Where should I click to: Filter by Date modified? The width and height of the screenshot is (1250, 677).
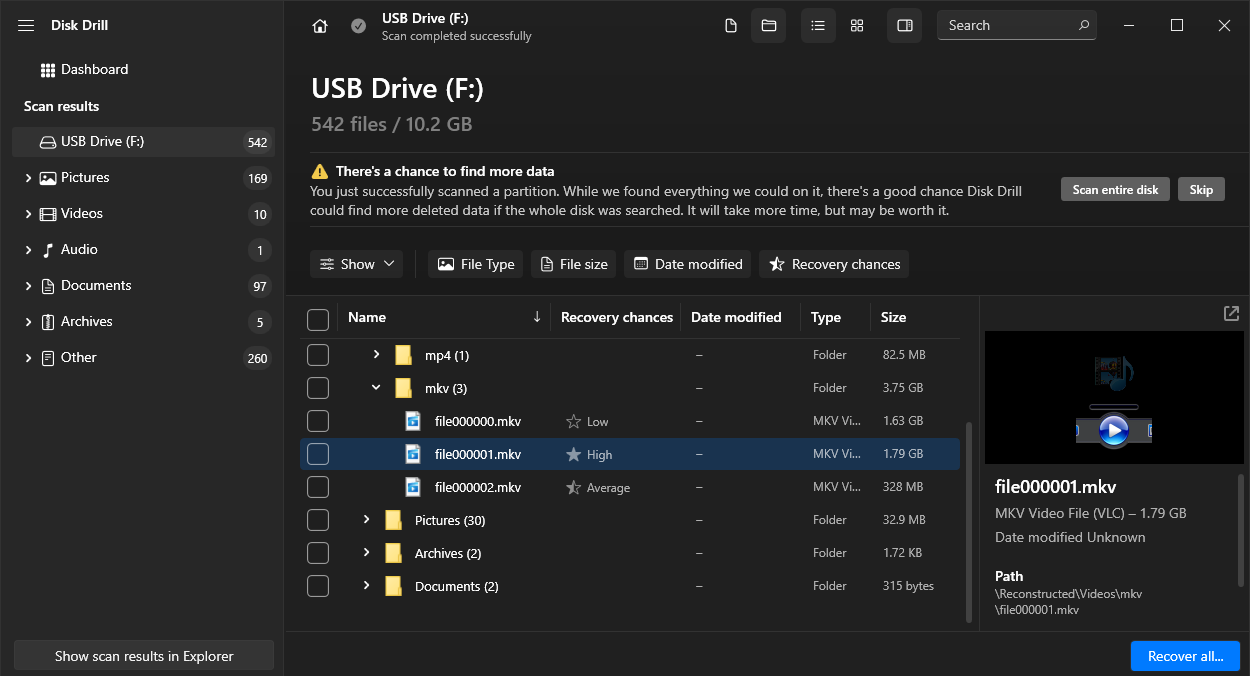tap(688, 264)
